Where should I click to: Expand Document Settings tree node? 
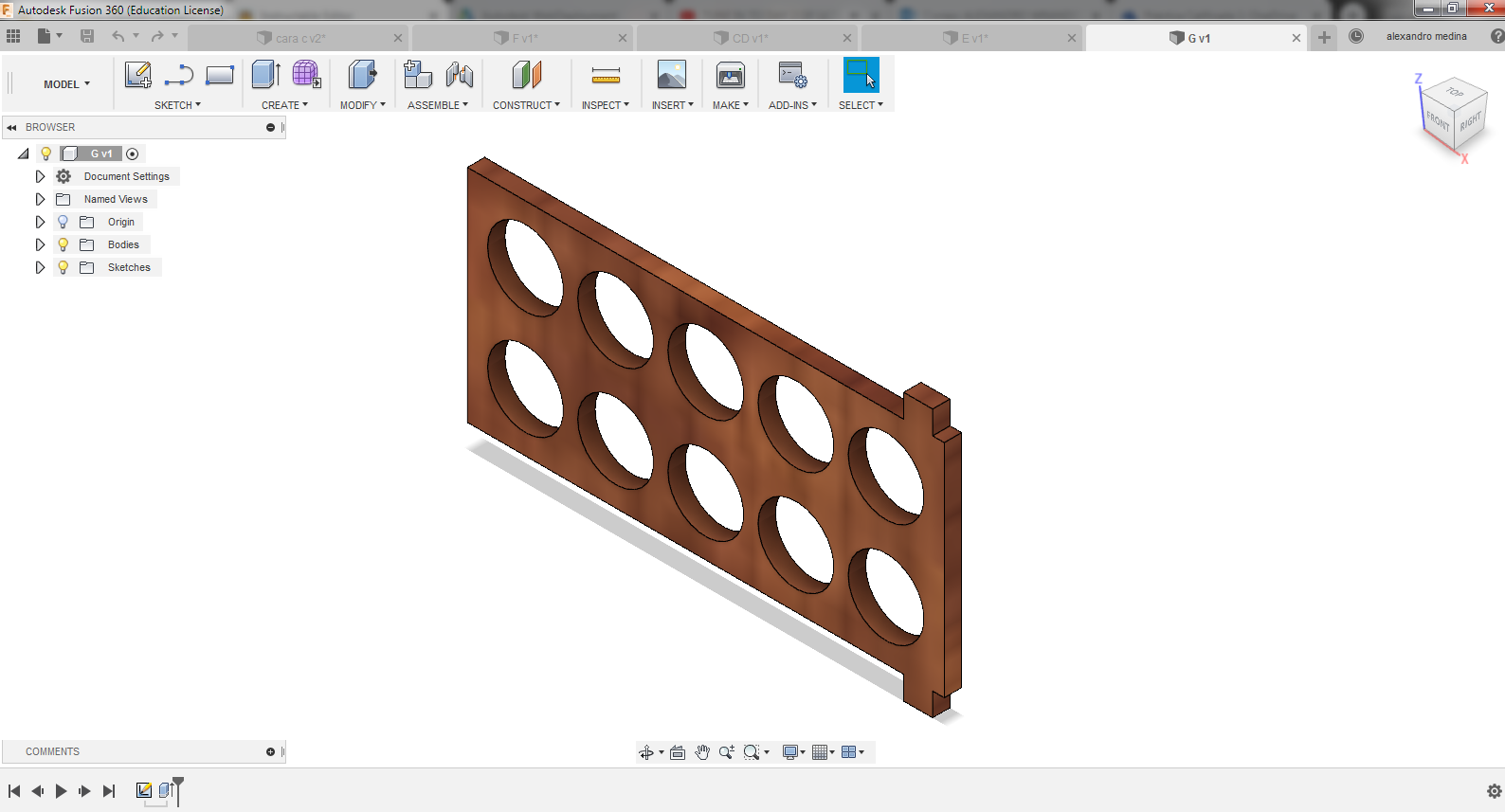40,176
